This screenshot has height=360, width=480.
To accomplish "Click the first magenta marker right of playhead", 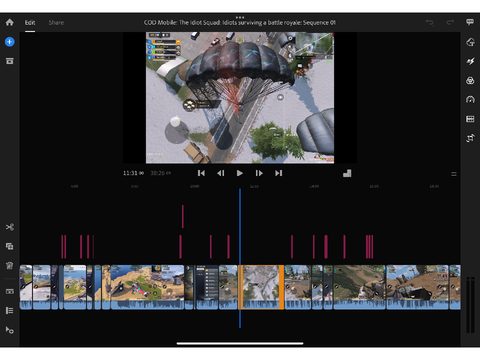I will coord(292,247).
